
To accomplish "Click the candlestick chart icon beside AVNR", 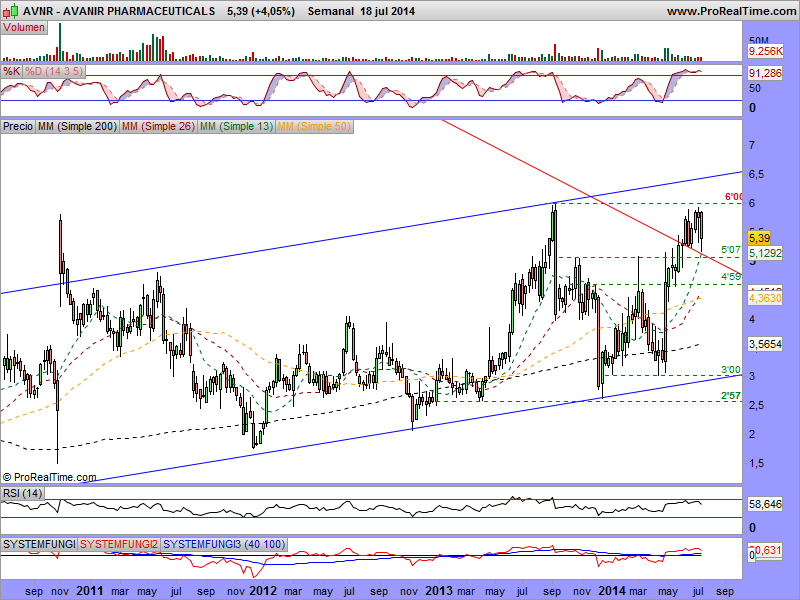I will pos(11,10).
